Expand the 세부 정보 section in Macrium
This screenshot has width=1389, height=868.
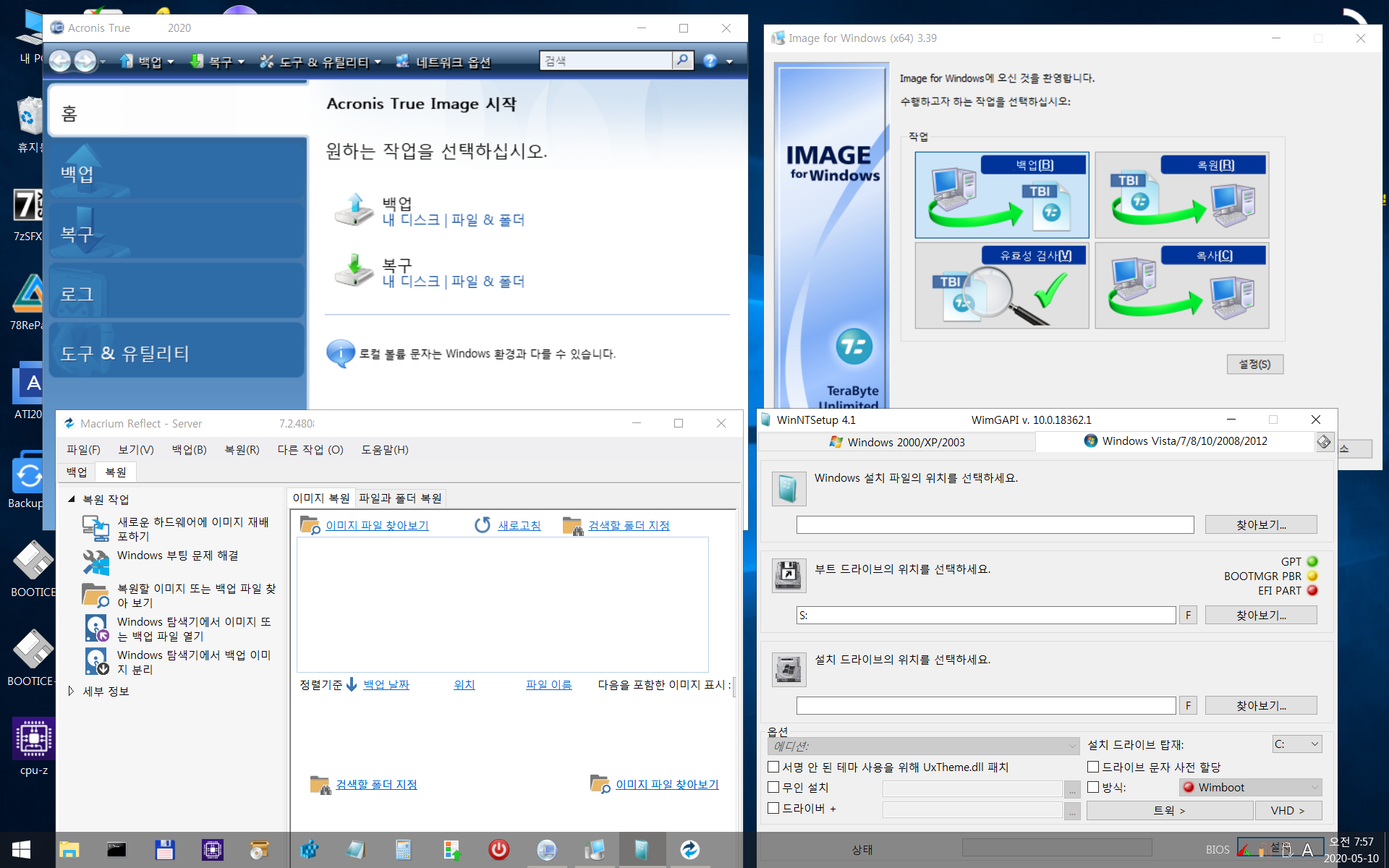(71, 691)
